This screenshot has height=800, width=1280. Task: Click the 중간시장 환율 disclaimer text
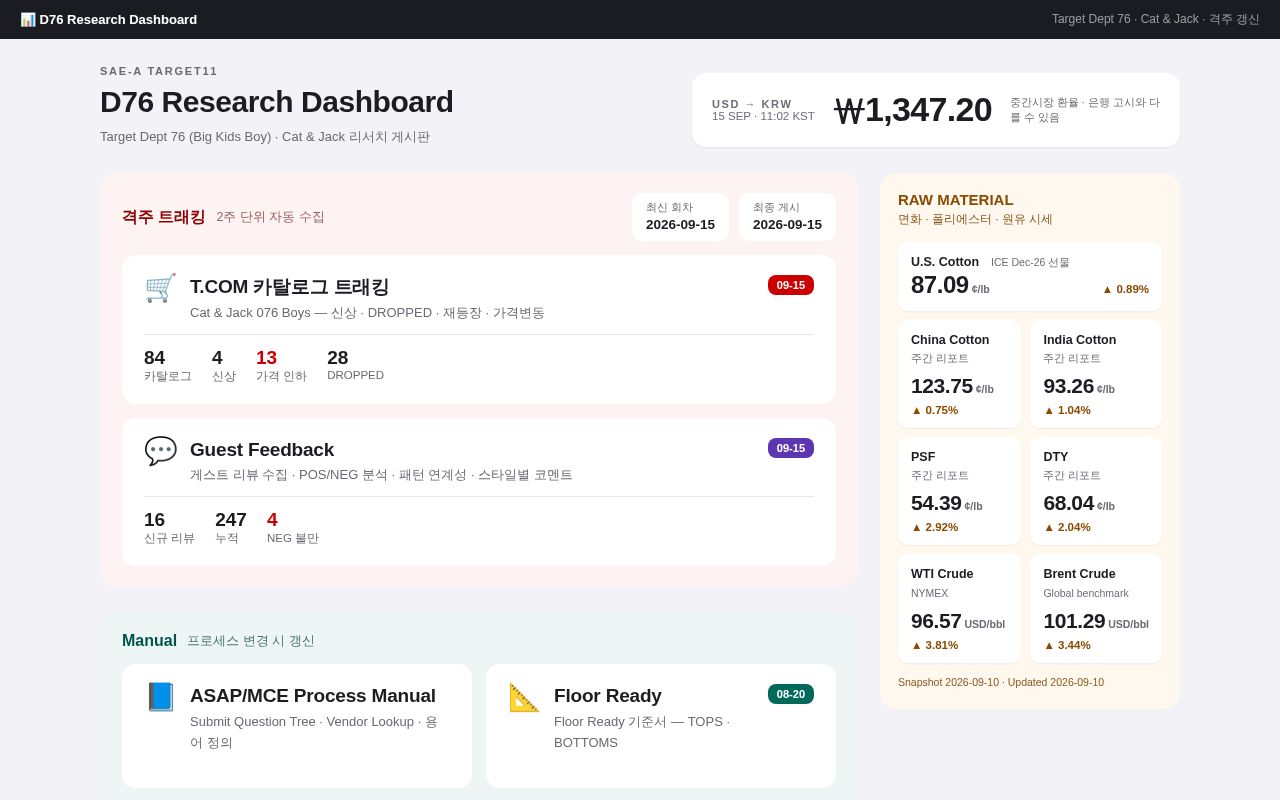tap(1085, 110)
